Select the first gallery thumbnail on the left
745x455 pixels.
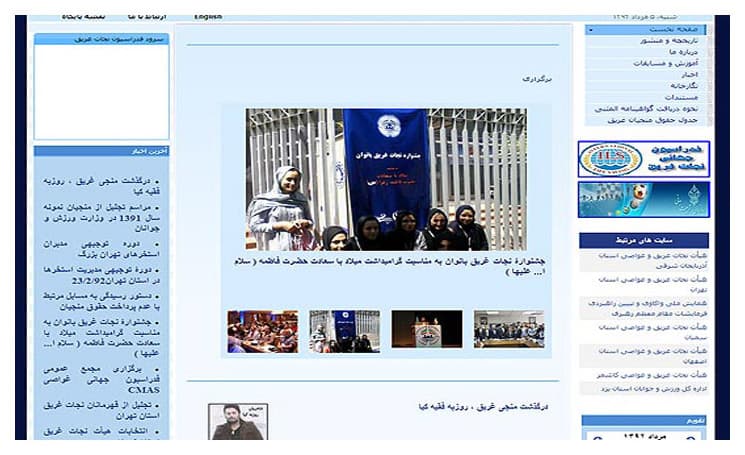tap(262, 331)
